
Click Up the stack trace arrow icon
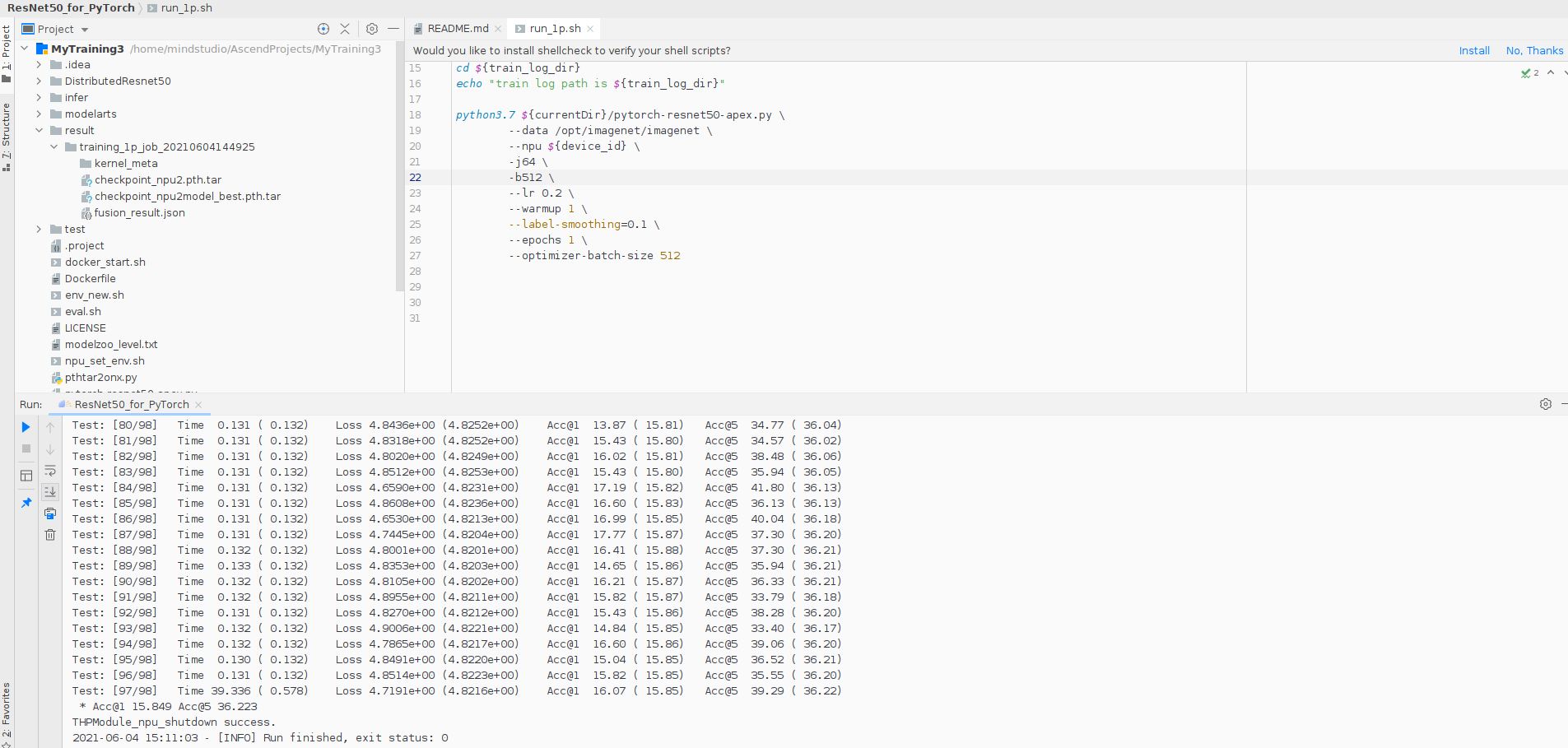50,428
